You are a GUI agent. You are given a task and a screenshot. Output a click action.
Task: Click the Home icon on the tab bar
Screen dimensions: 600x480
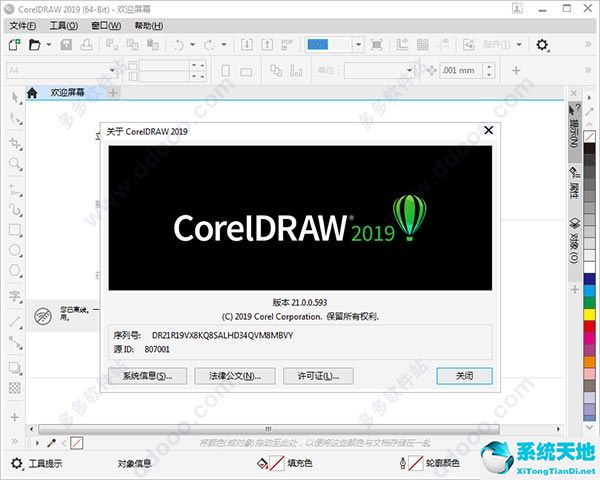tap(32, 93)
